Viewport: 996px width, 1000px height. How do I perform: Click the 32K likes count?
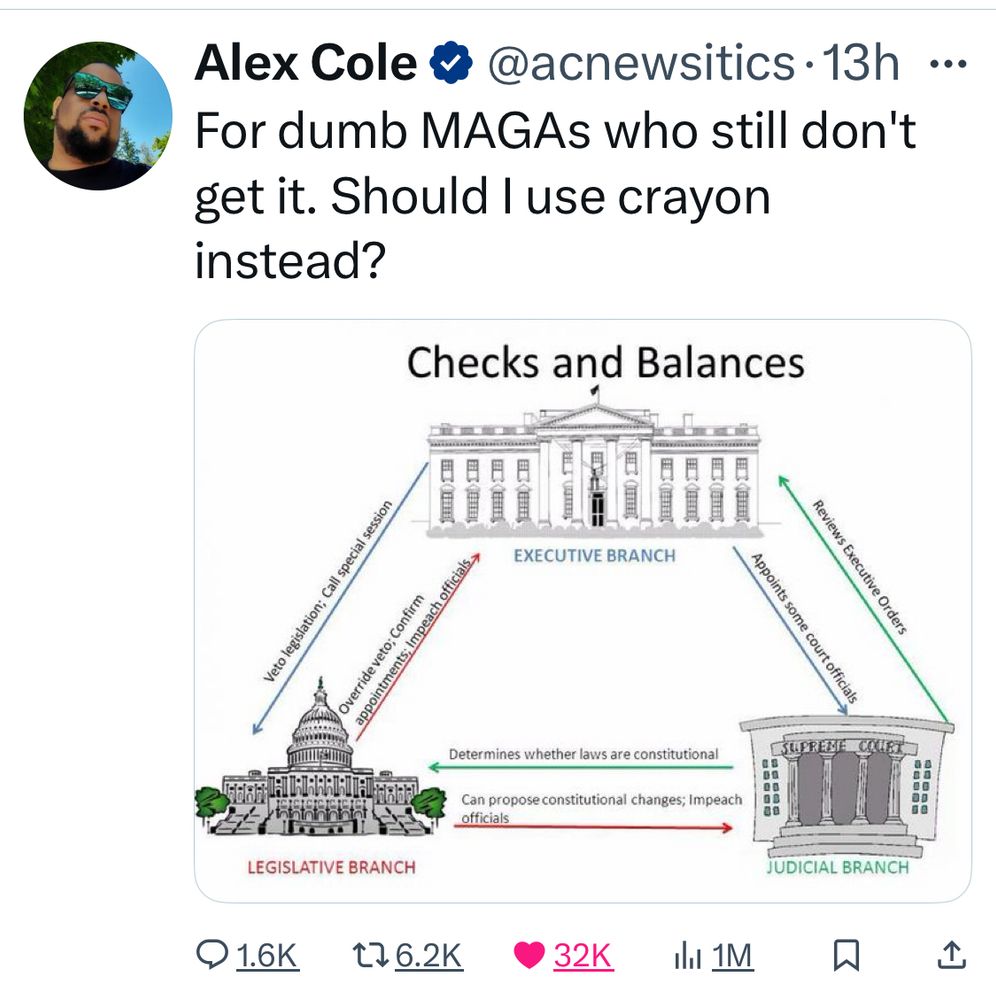582,956
